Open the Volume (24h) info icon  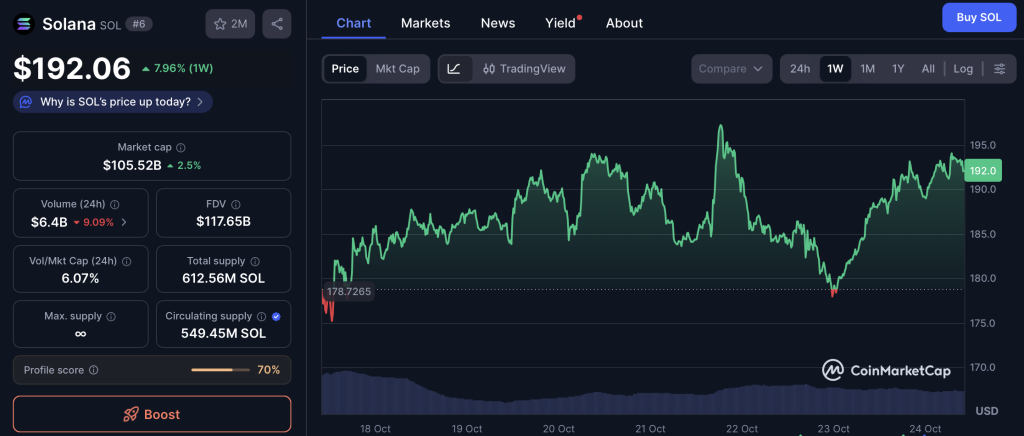click(x=115, y=204)
